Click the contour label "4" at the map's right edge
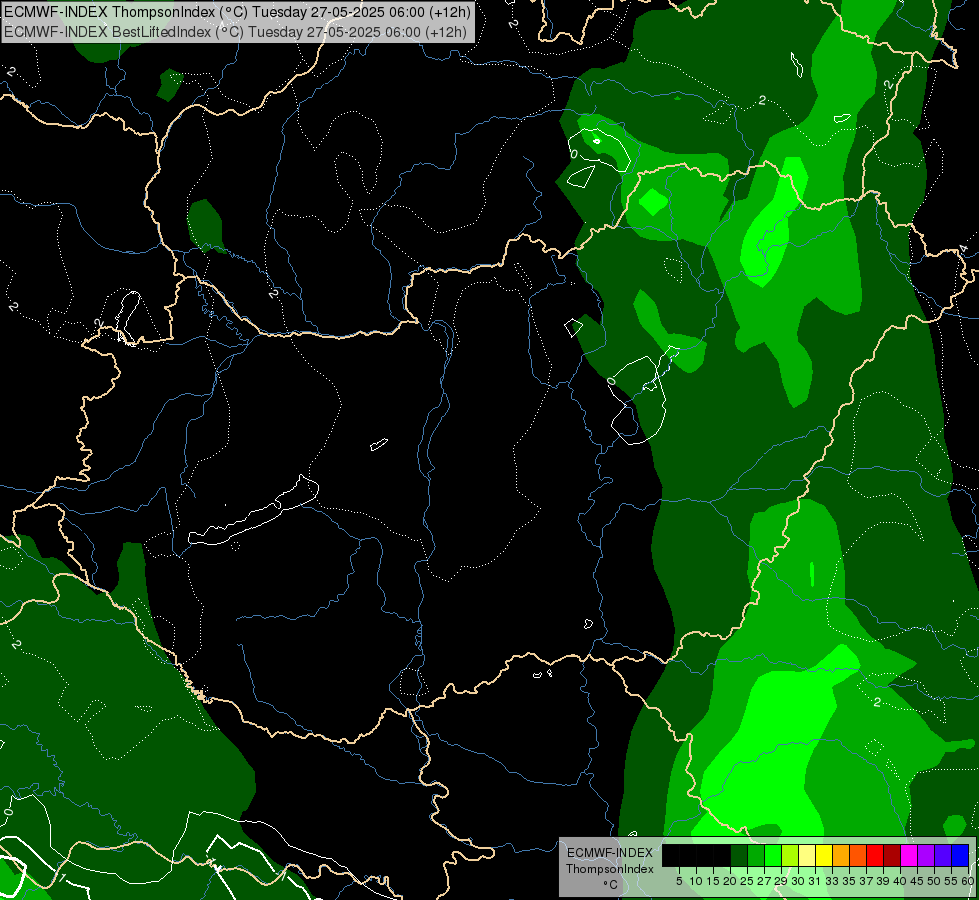Screen dimensions: 979x900 pos(963,250)
